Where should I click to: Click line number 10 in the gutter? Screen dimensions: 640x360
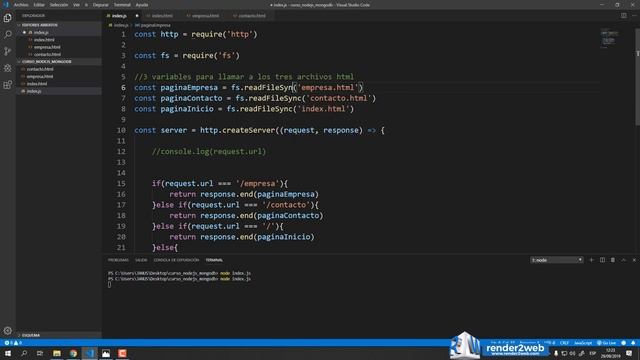(x=121, y=130)
